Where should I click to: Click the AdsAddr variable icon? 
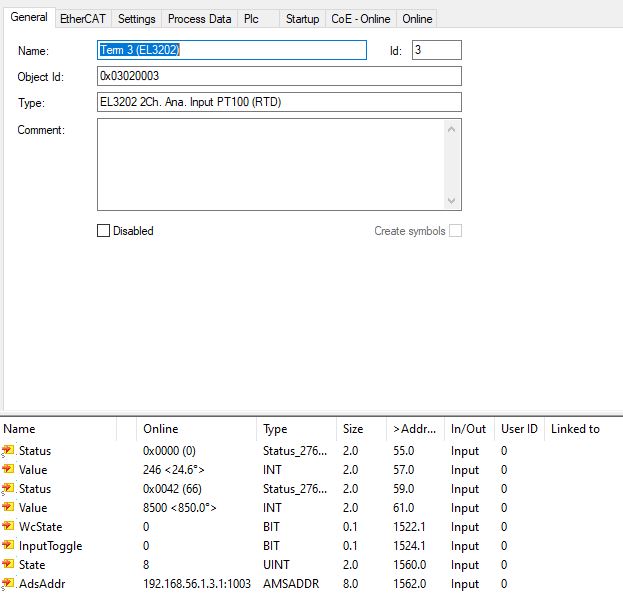pyautogui.click(x=8, y=583)
